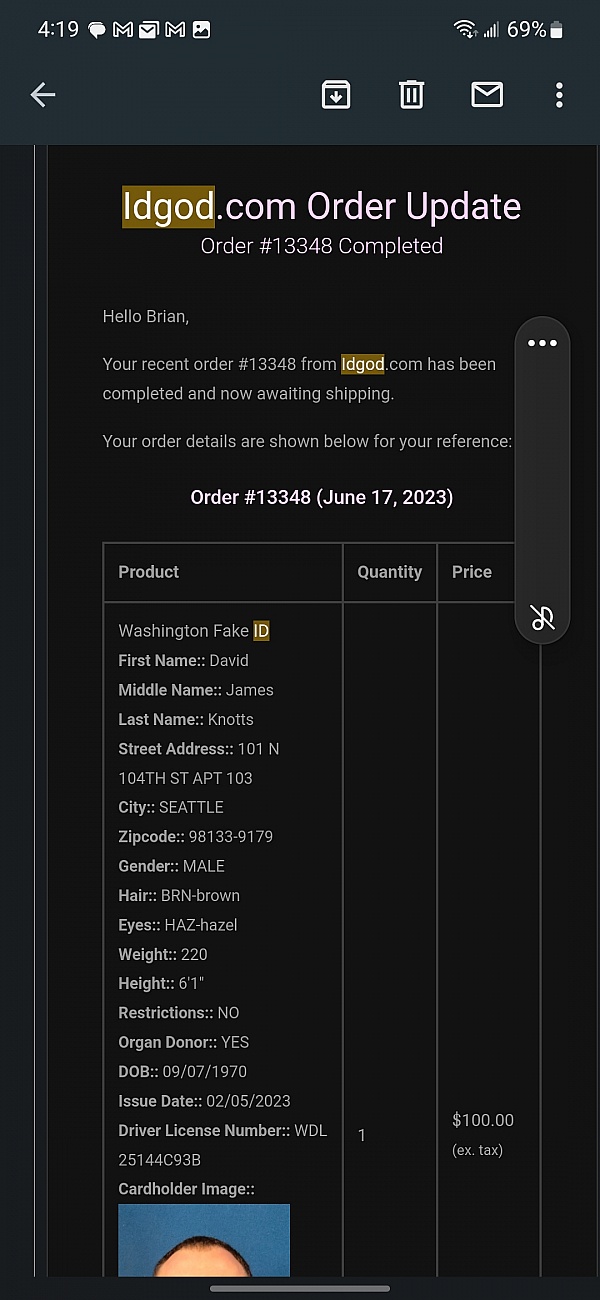Archive this email with the archive icon
Screen dimensions: 600x1300
tap(336, 95)
